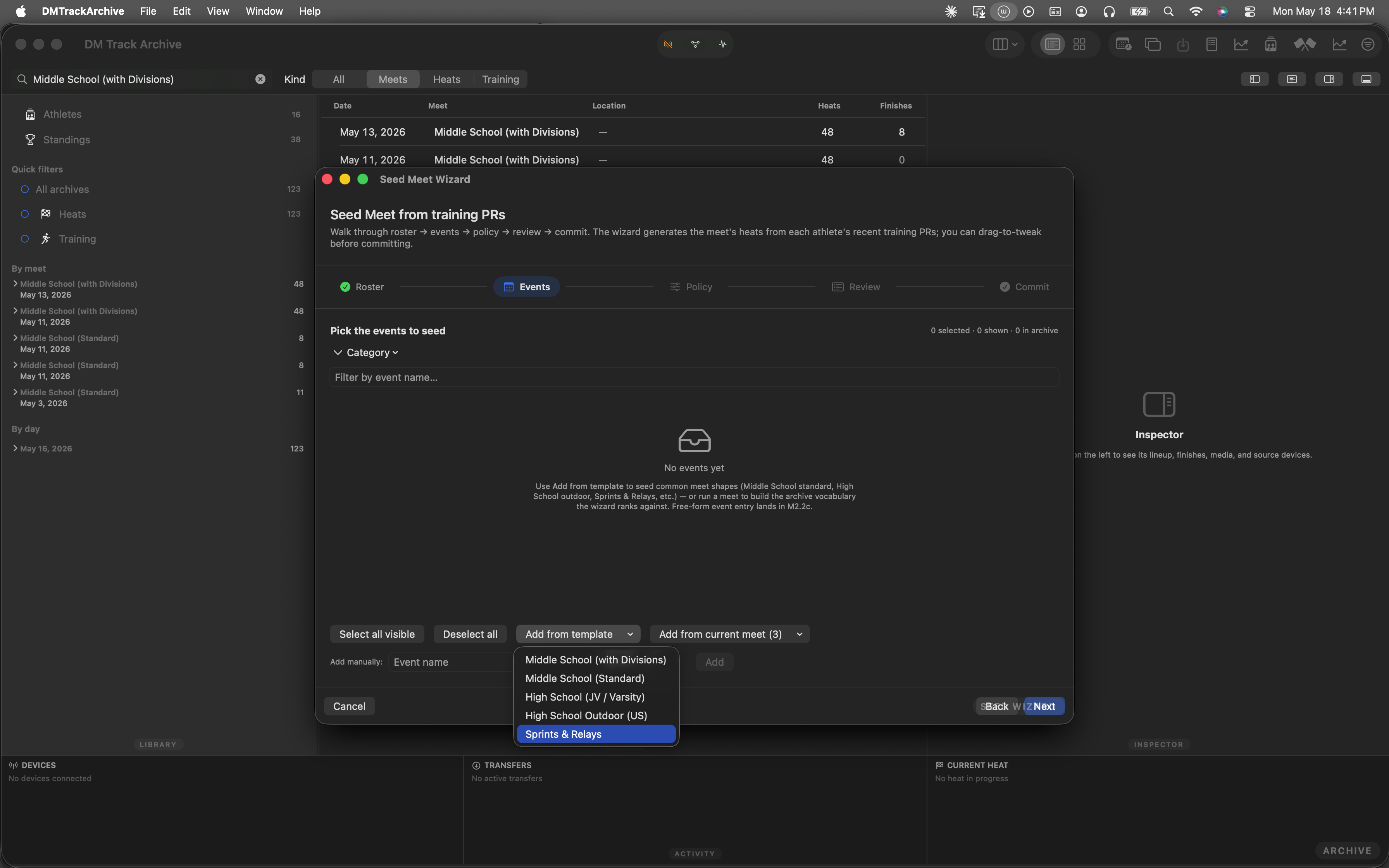This screenshot has width=1389, height=868.
Task: Switch to list view in toolbar
Action: click(x=1052, y=44)
